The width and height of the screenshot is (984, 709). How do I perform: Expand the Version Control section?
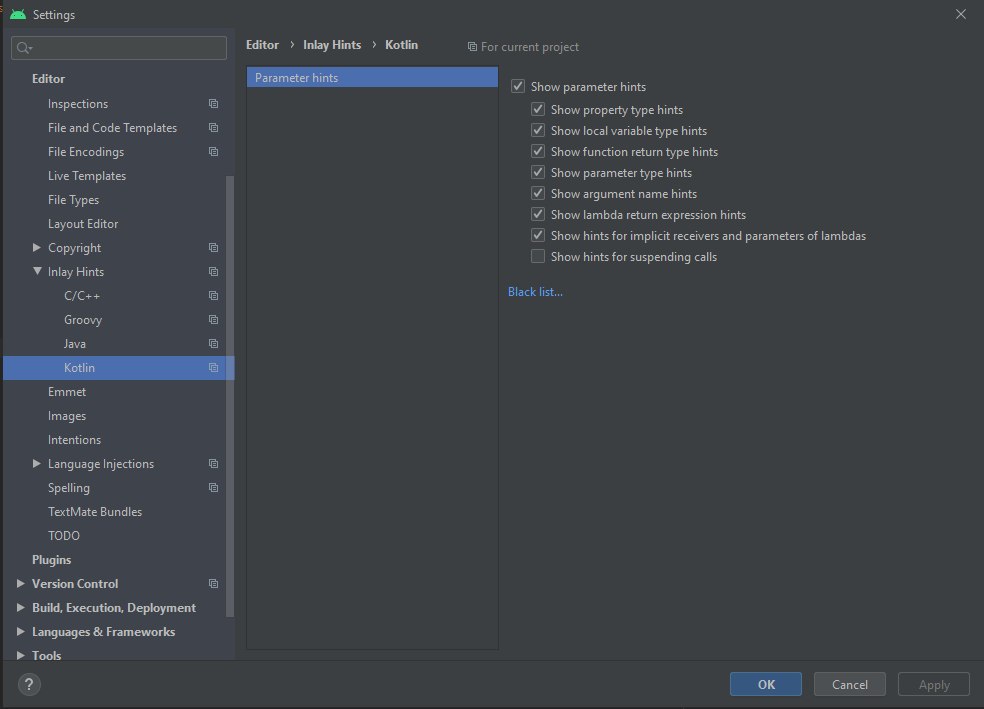point(21,584)
